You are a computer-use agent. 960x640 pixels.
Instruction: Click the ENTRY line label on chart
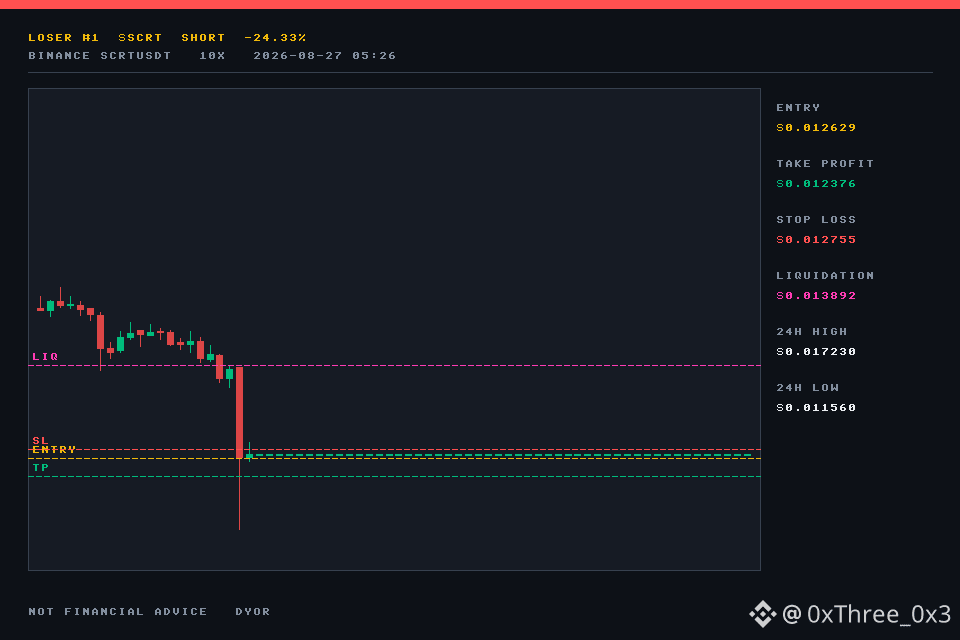[x=54, y=450]
